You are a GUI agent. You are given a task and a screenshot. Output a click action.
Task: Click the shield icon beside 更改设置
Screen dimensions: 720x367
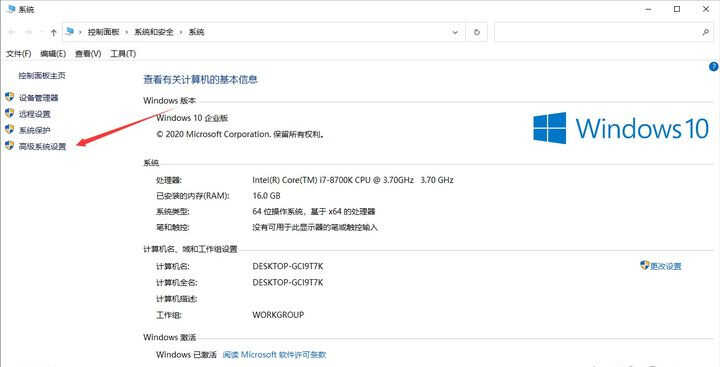[x=645, y=265]
